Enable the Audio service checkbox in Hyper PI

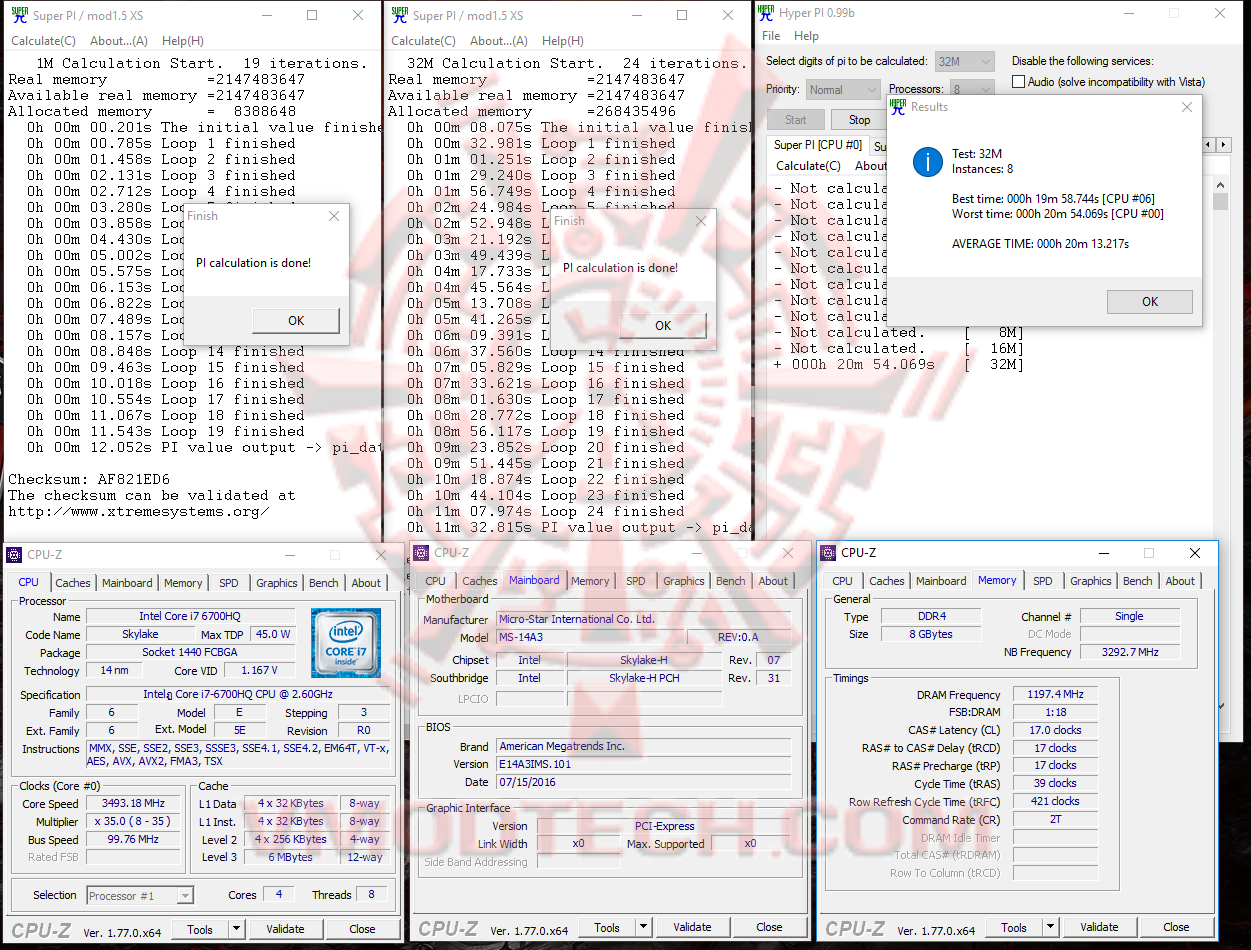pos(1019,82)
